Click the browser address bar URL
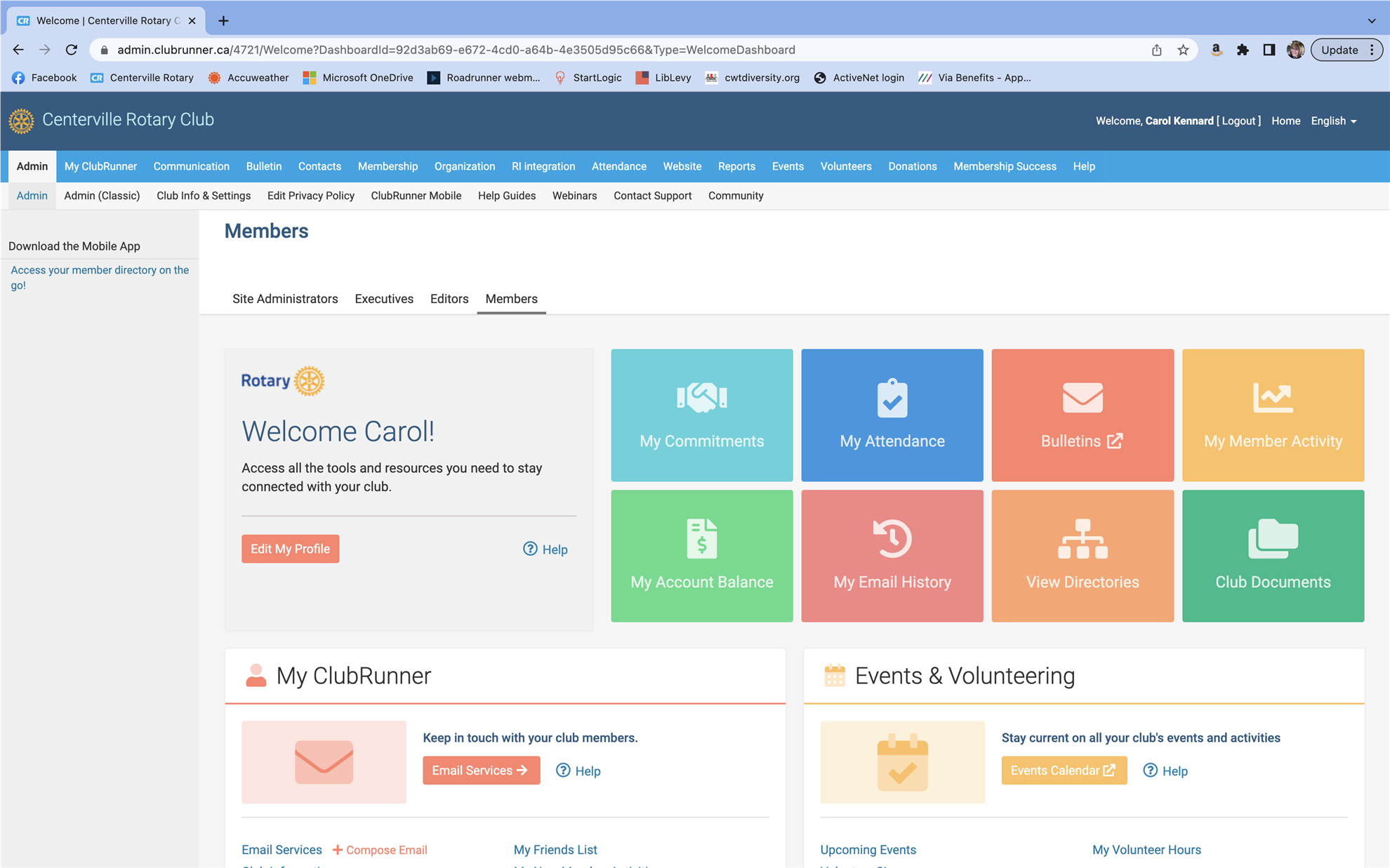1390x868 pixels. (456, 50)
